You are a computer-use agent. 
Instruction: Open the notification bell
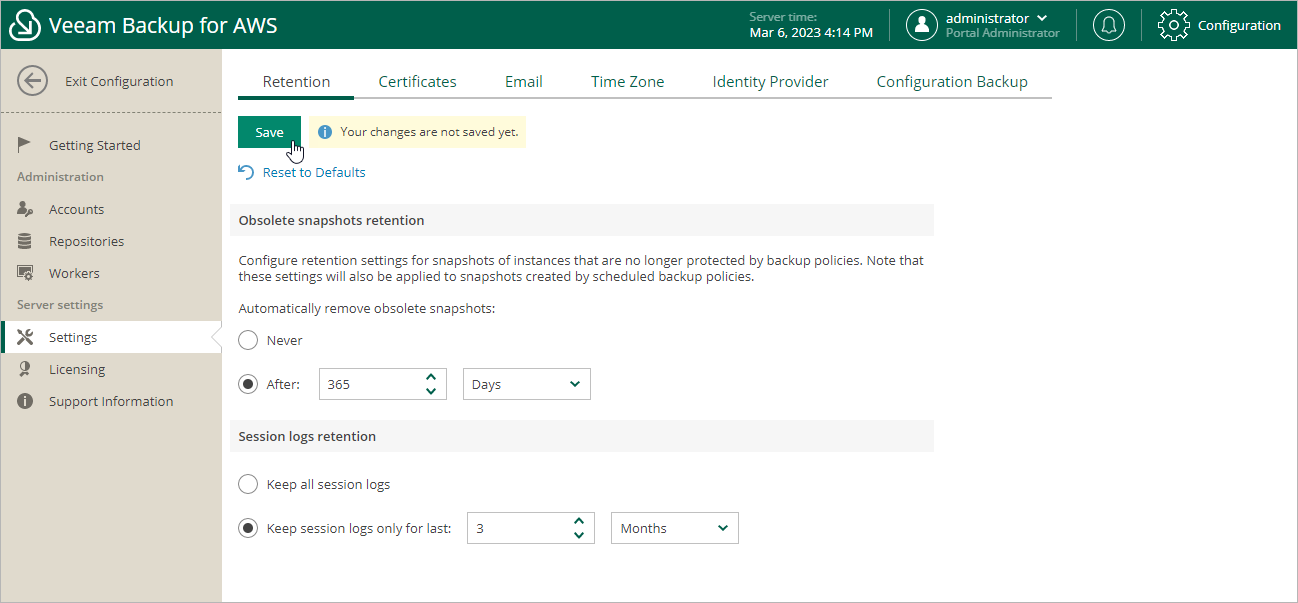pyautogui.click(x=1108, y=25)
